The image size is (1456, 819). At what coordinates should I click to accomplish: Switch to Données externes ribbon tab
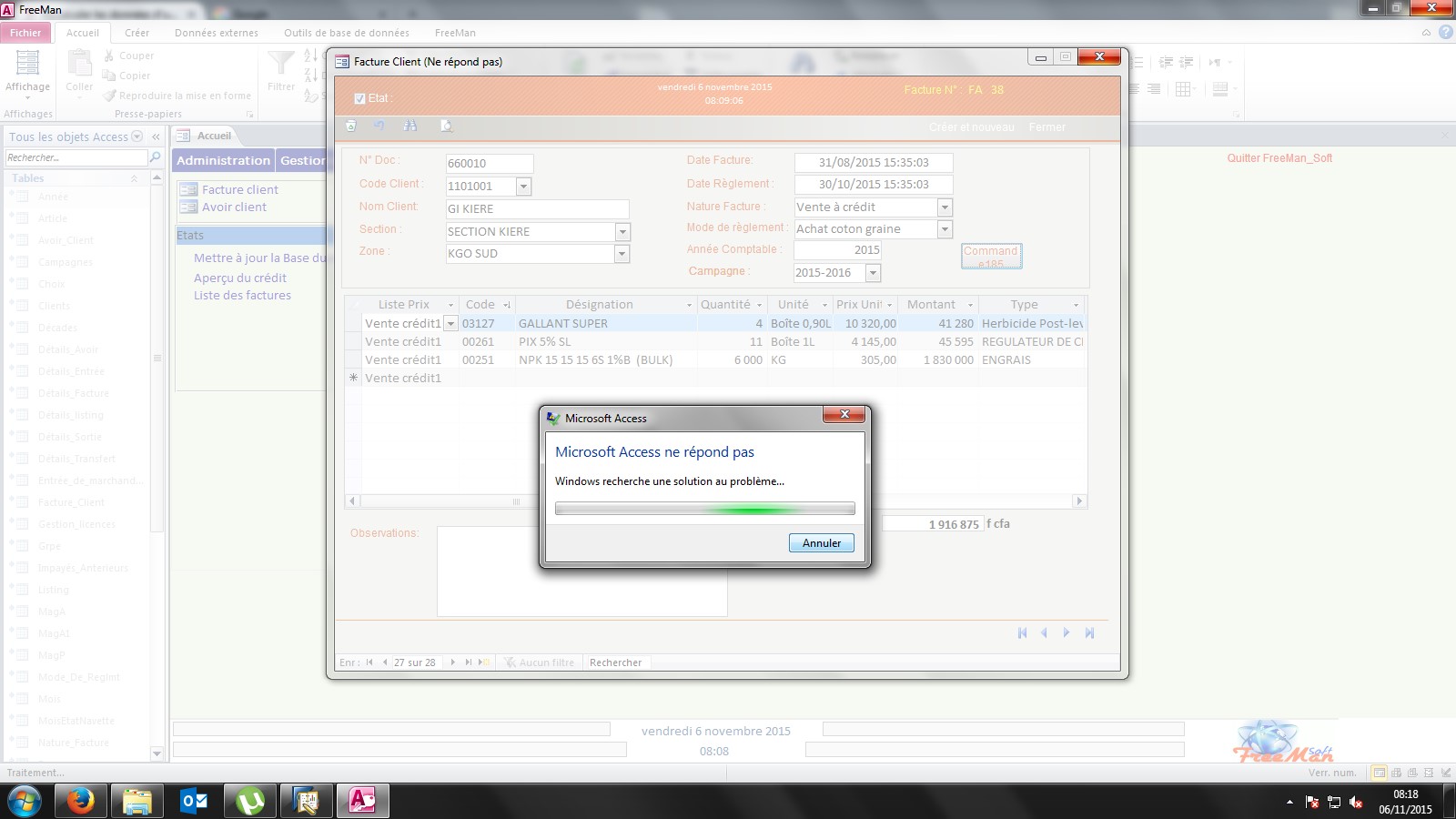[x=217, y=33]
